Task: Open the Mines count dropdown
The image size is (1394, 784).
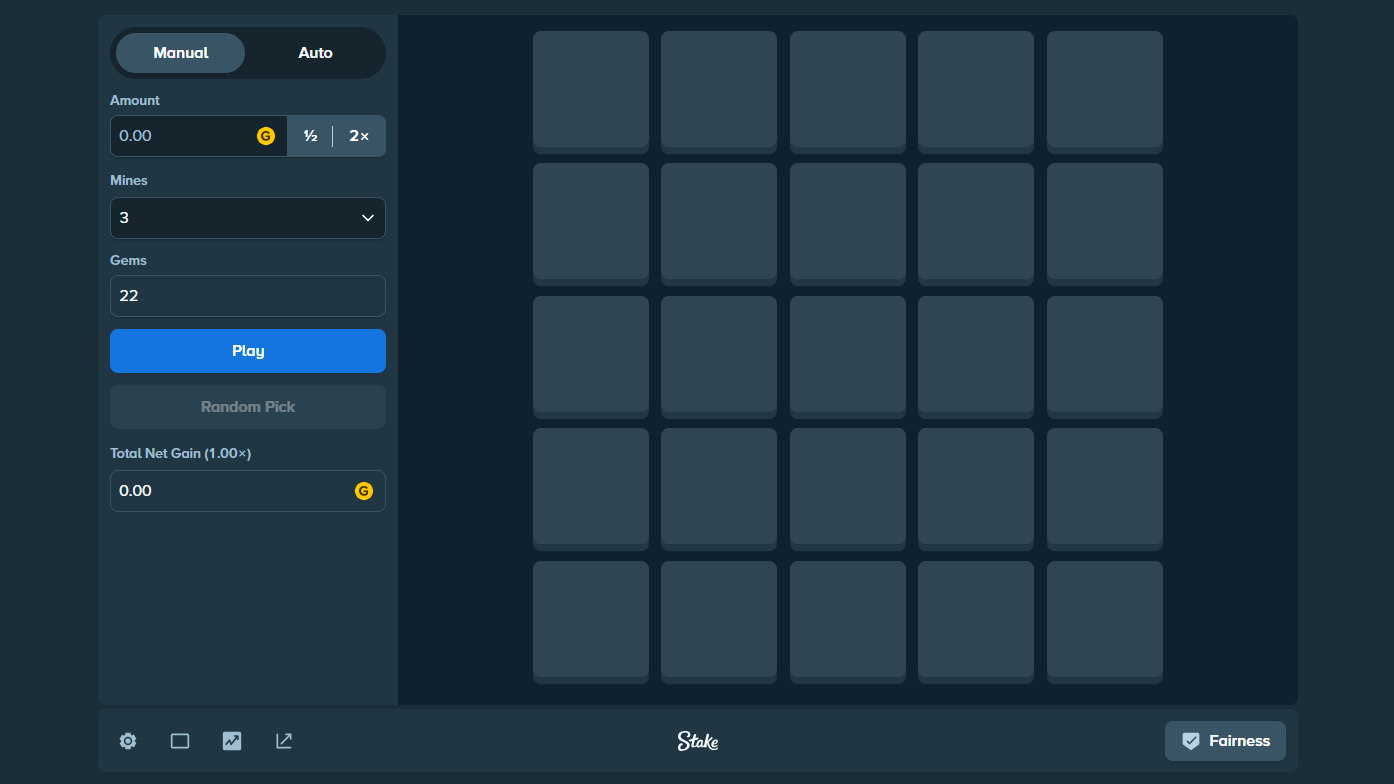Action: [x=247, y=217]
